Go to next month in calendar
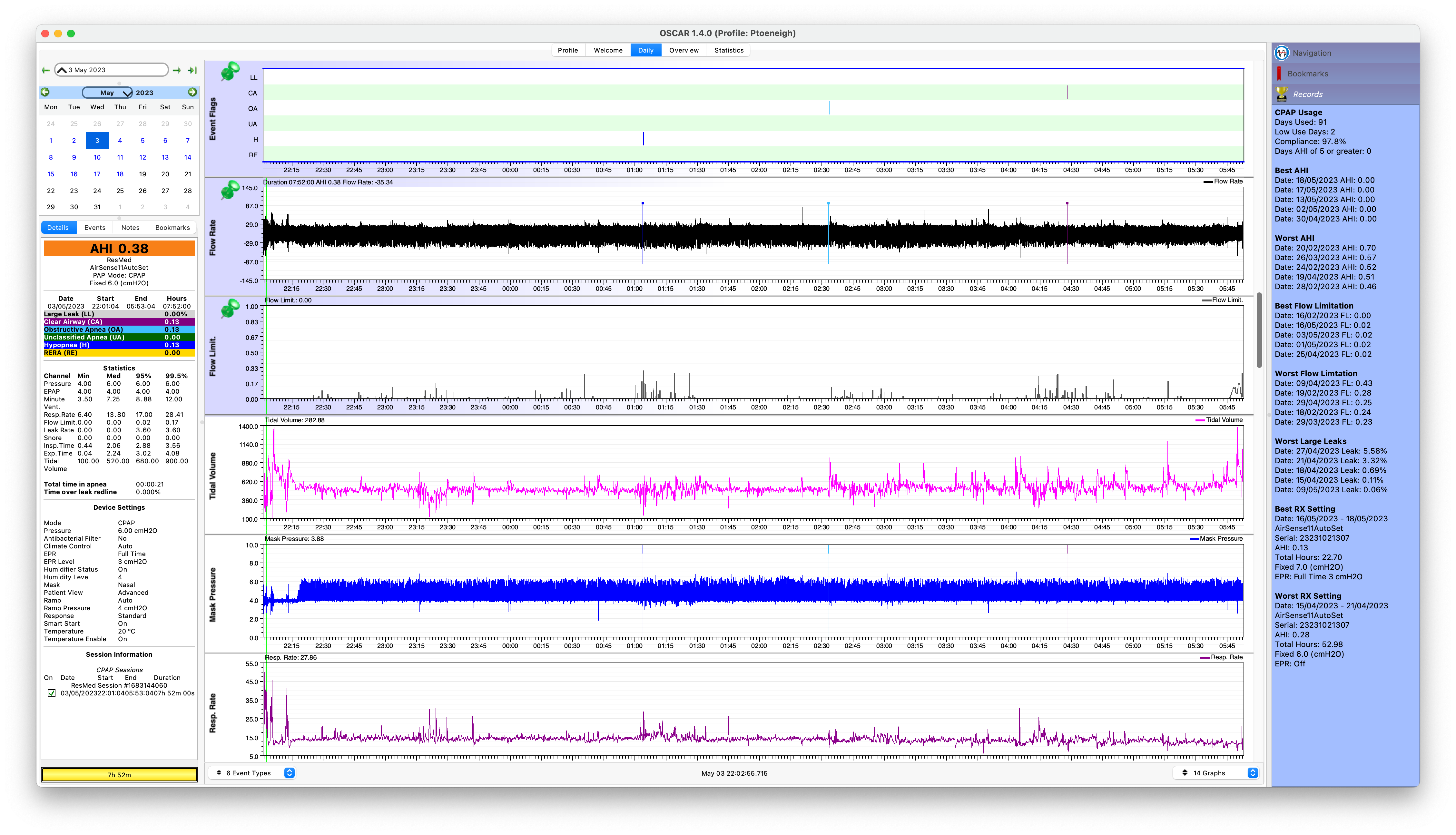1456x835 pixels. (192, 92)
